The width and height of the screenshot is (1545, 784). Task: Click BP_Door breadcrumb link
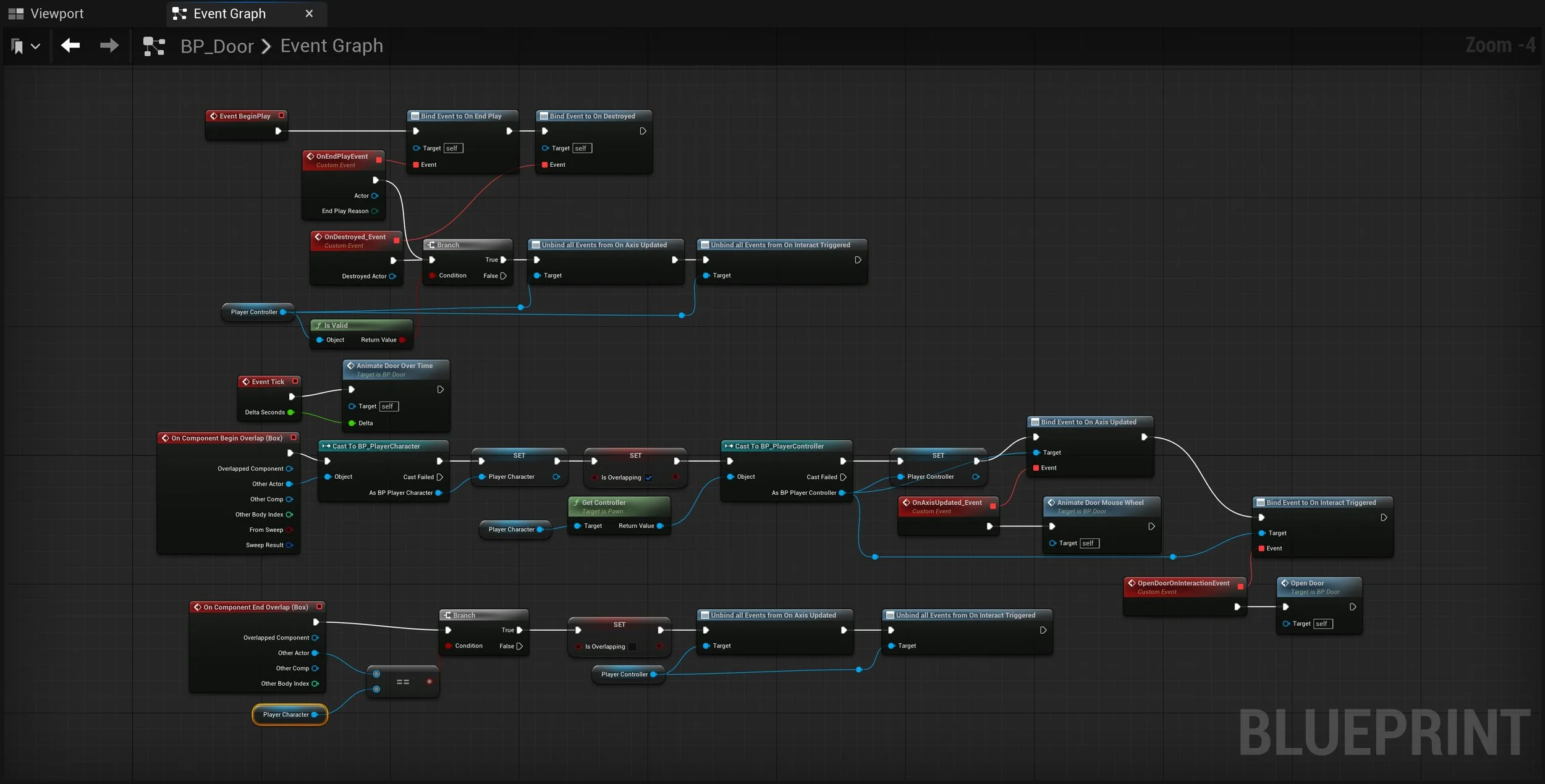click(217, 46)
